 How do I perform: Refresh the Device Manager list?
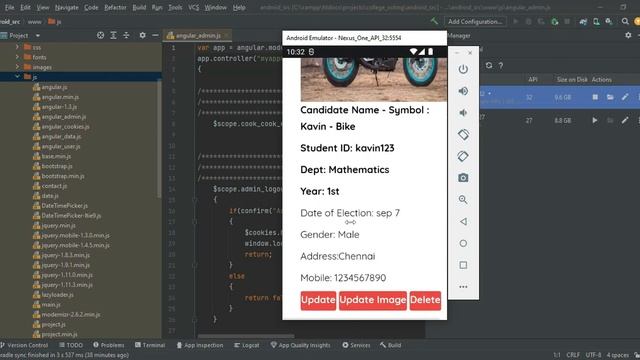click(489, 65)
